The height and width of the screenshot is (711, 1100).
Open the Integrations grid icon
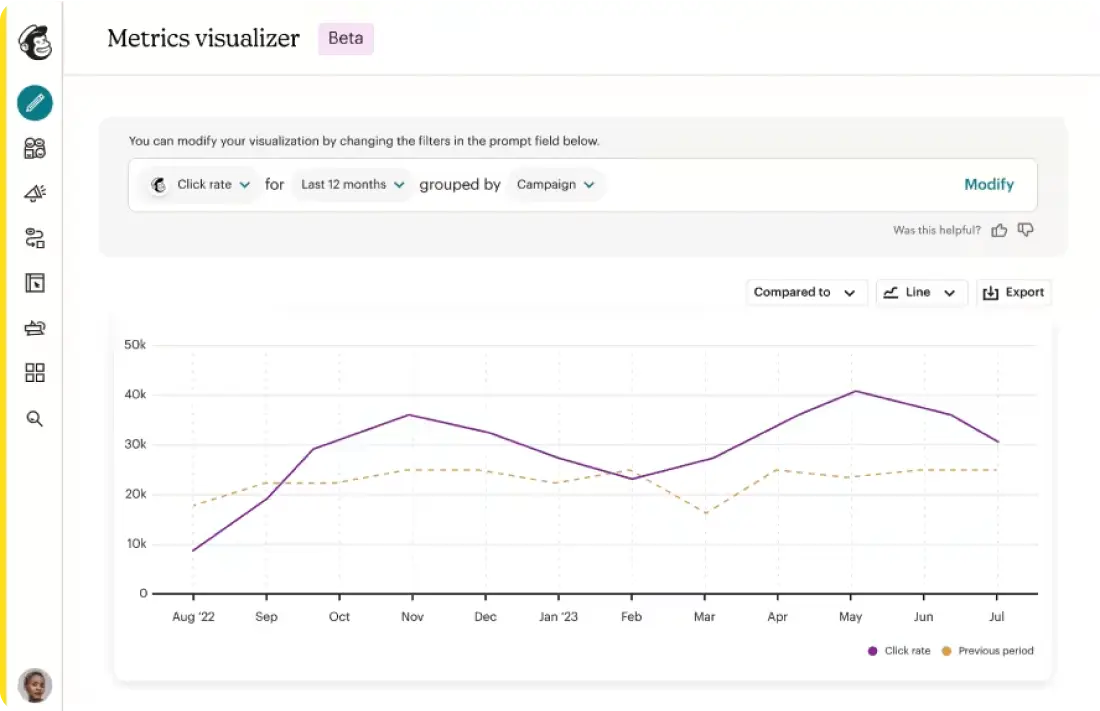pos(35,373)
